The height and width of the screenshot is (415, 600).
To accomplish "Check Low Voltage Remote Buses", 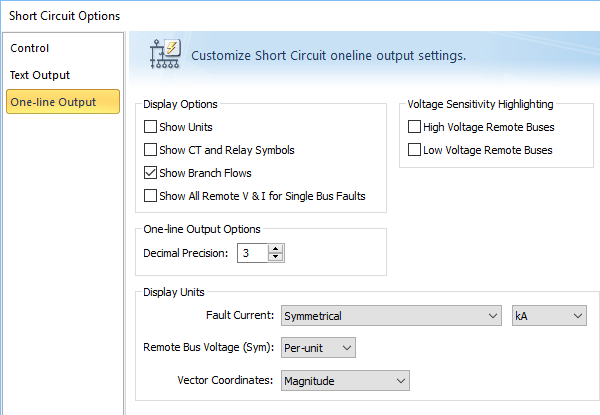I will coord(415,150).
